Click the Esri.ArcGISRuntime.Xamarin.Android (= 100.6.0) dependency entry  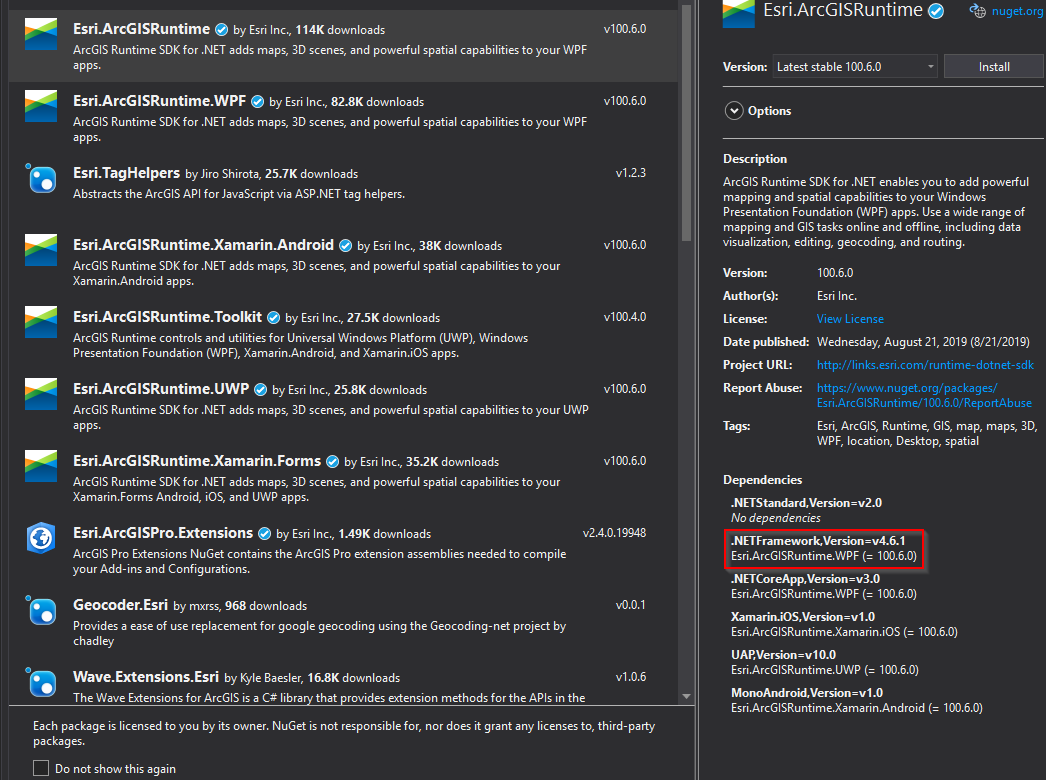(x=857, y=708)
